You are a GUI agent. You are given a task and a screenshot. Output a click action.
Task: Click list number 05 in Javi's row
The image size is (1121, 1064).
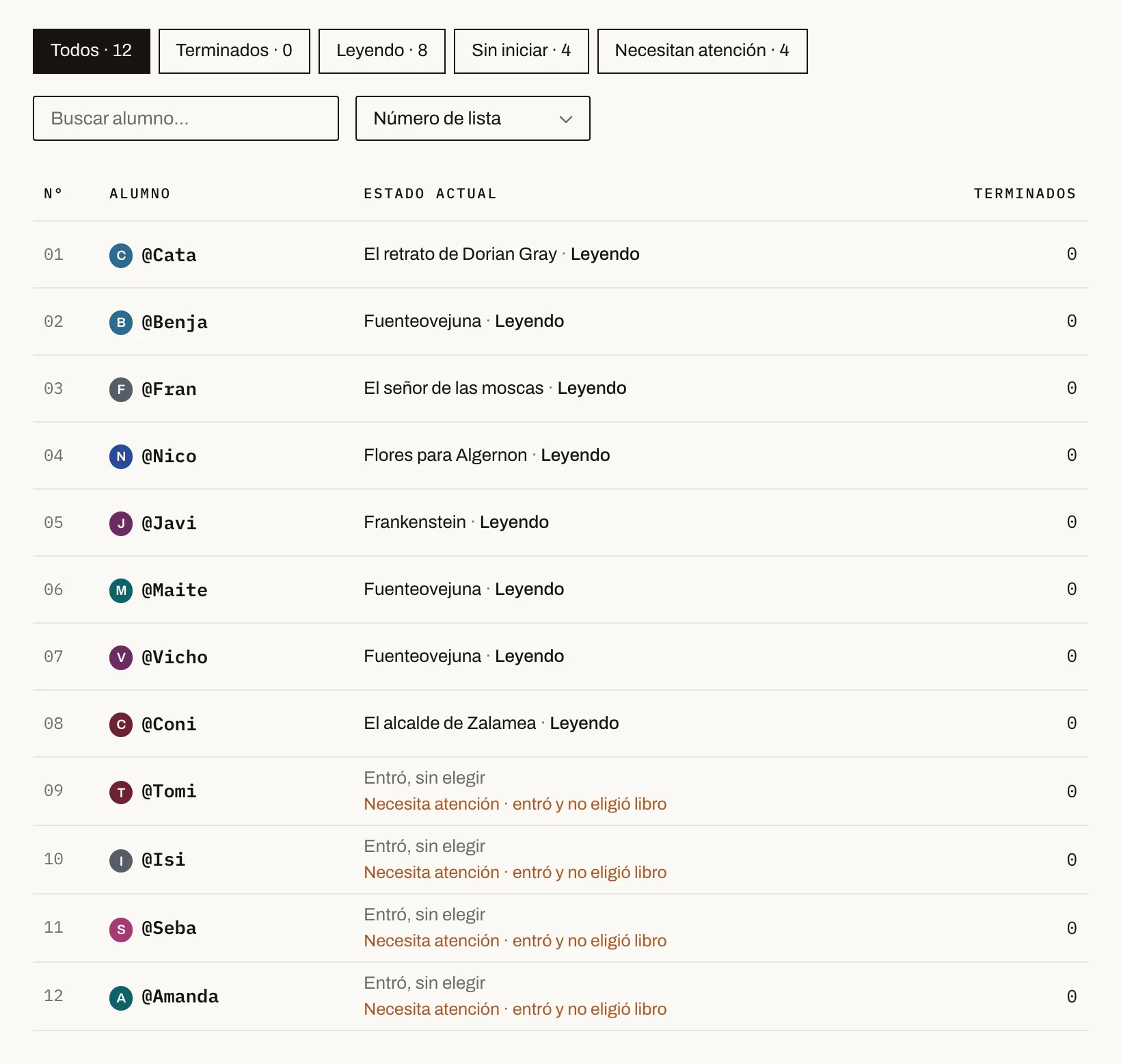(x=53, y=522)
